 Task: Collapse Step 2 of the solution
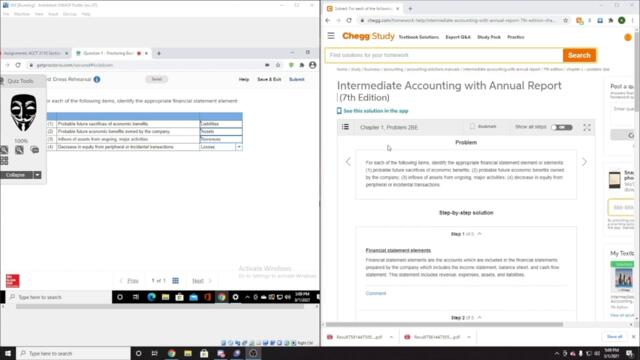point(479,317)
